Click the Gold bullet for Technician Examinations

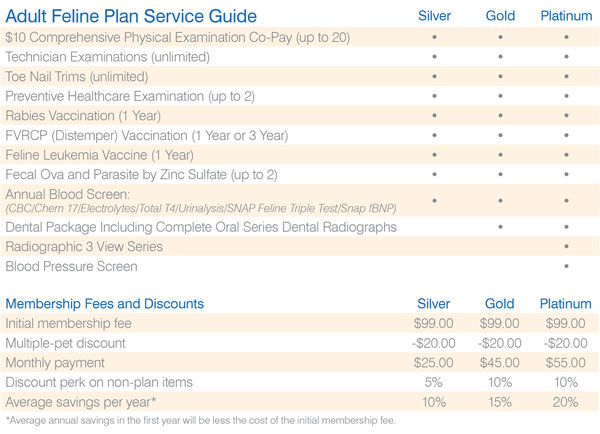tap(500, 57)
